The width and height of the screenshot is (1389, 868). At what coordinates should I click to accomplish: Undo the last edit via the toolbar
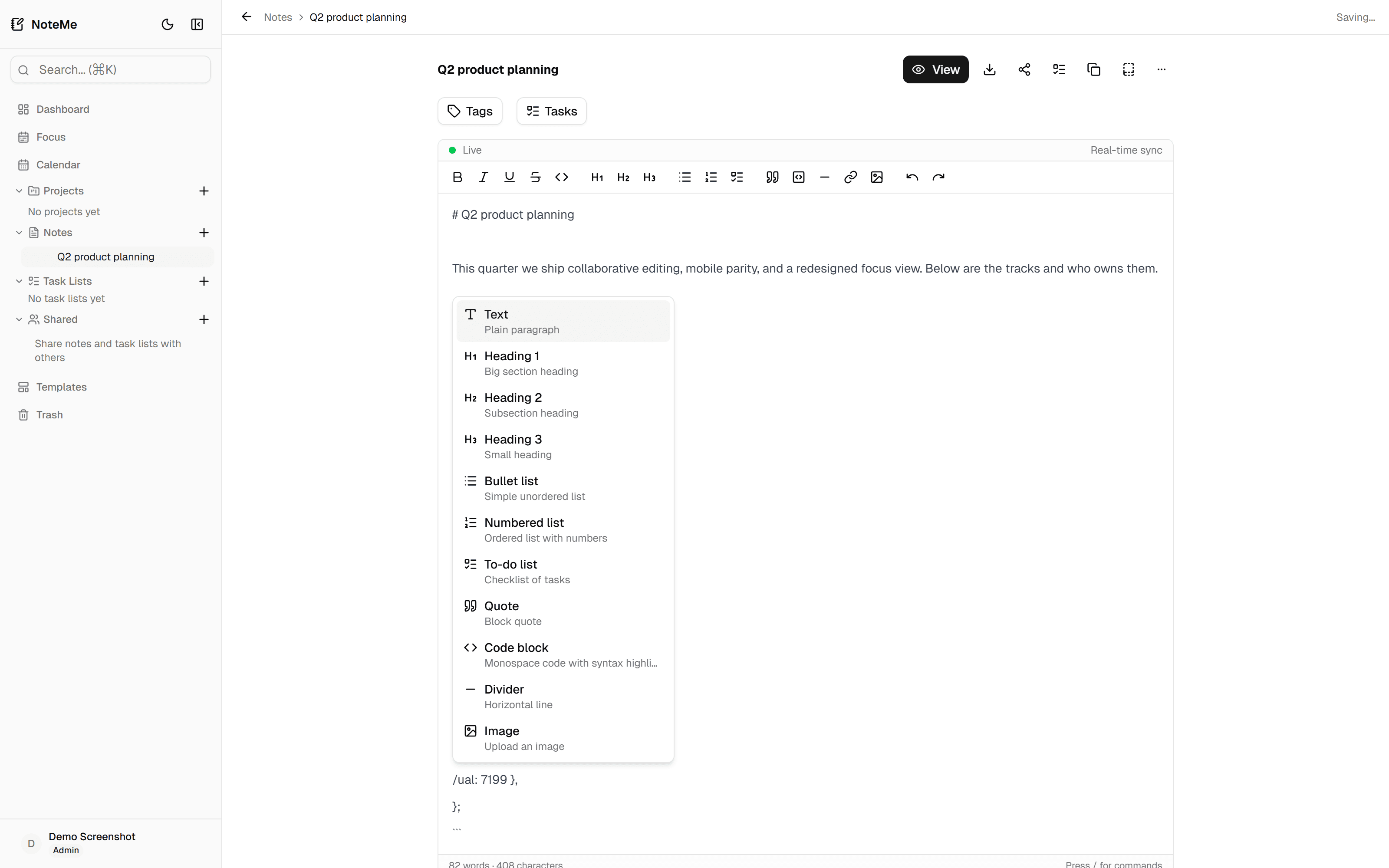point(912,177)
